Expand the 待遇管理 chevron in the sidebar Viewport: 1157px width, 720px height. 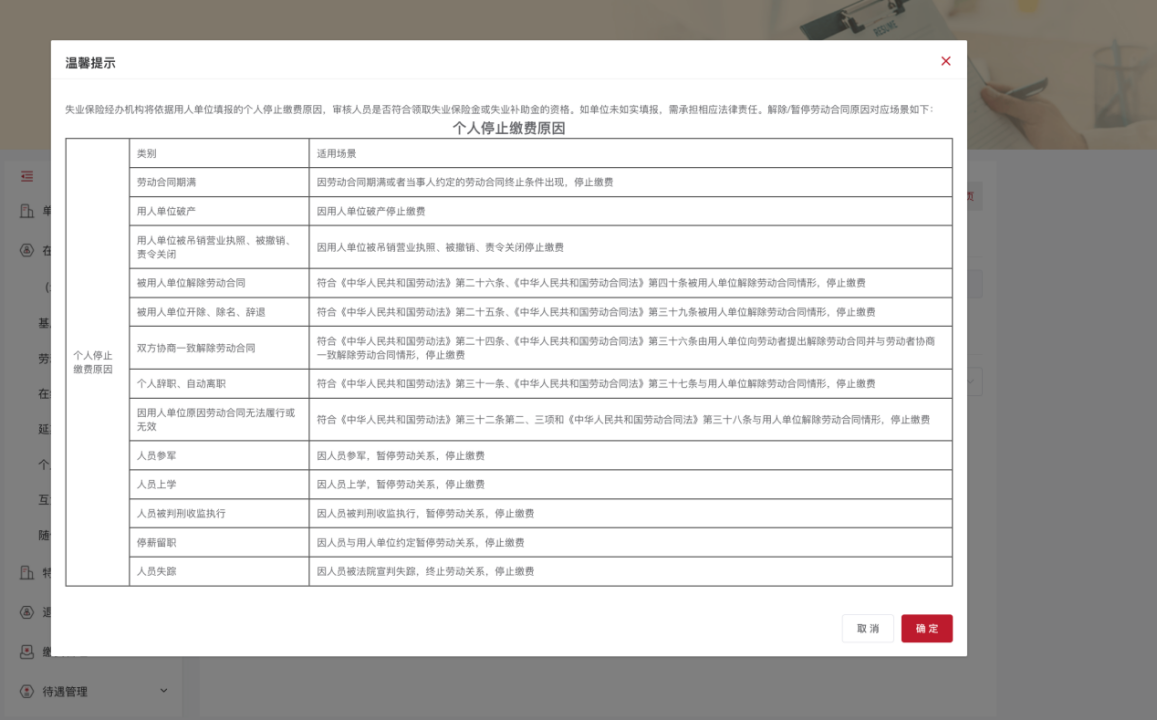coord(163,691)
